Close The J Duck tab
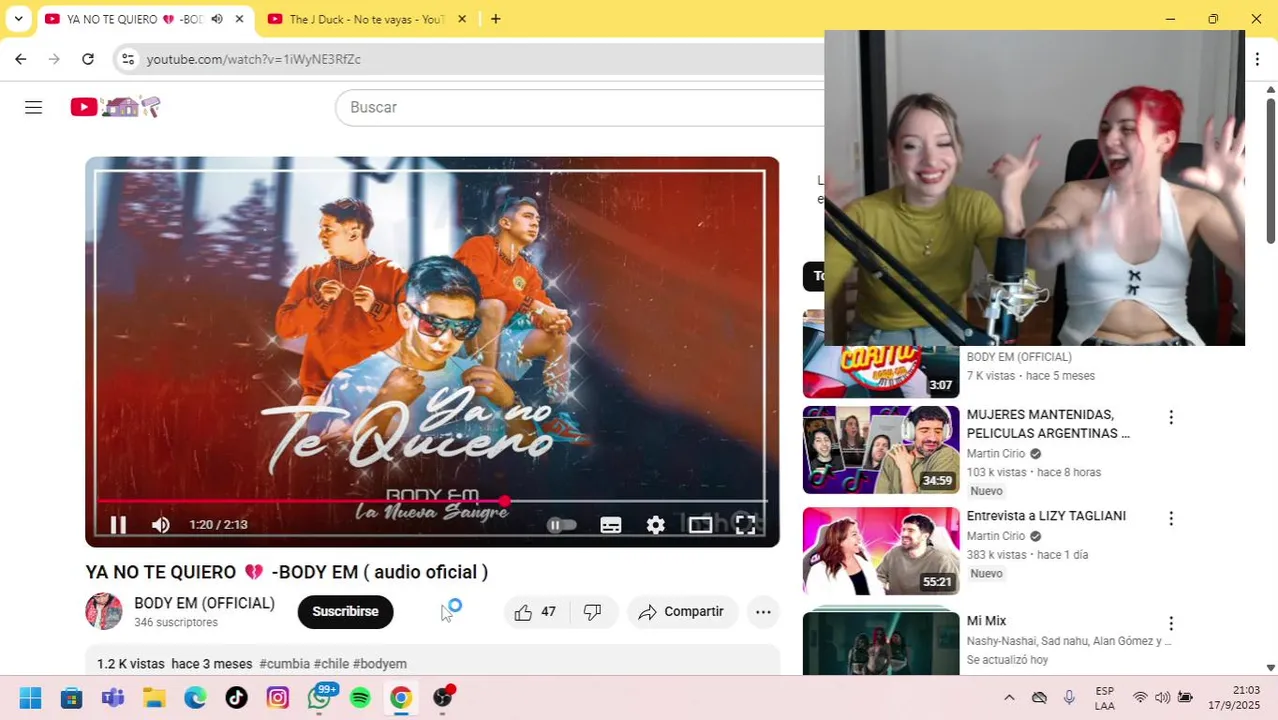This screenshot has height=720, width=1278. tap(462, 19)
